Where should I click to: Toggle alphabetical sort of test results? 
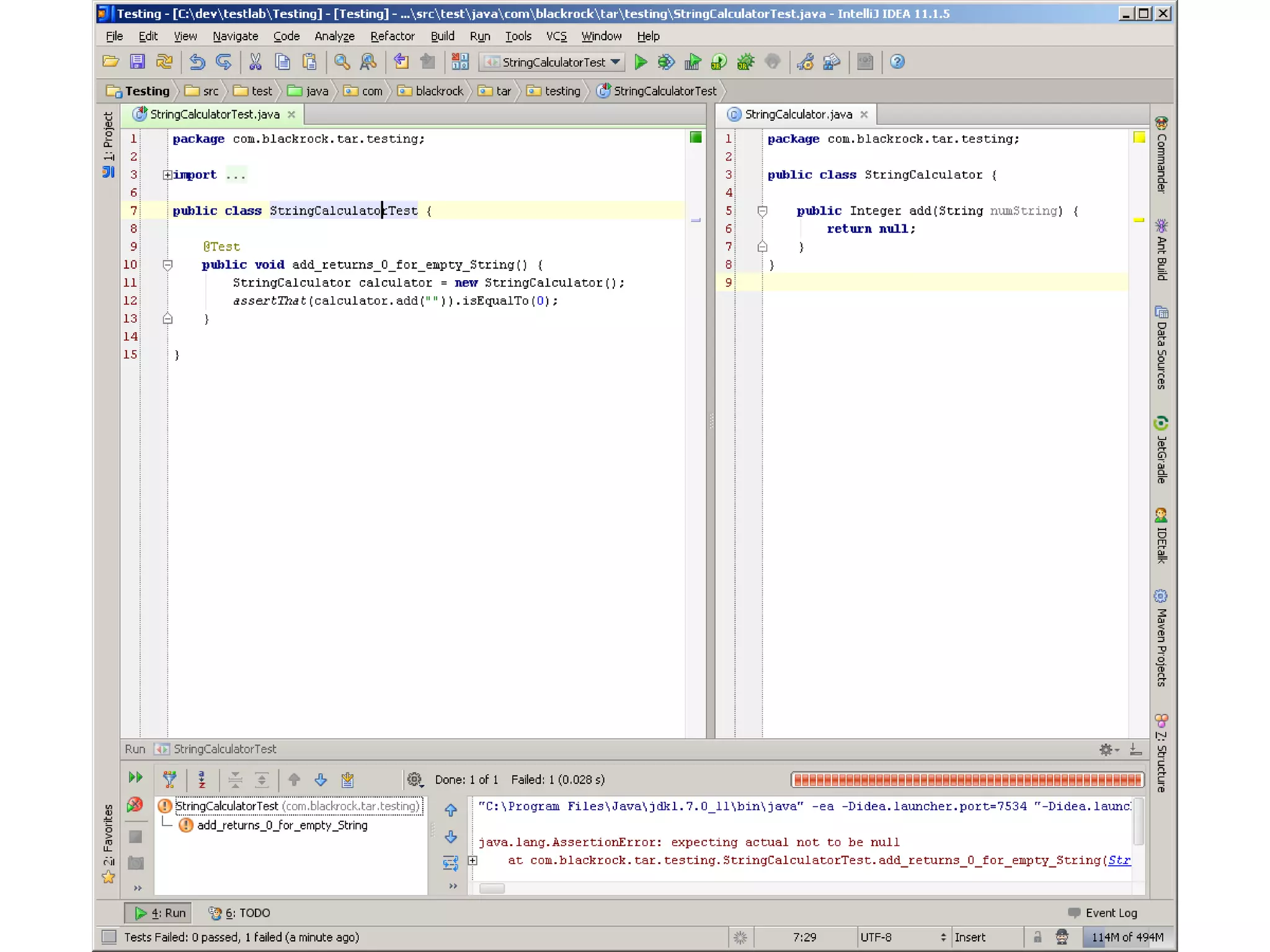coord(202,779)
